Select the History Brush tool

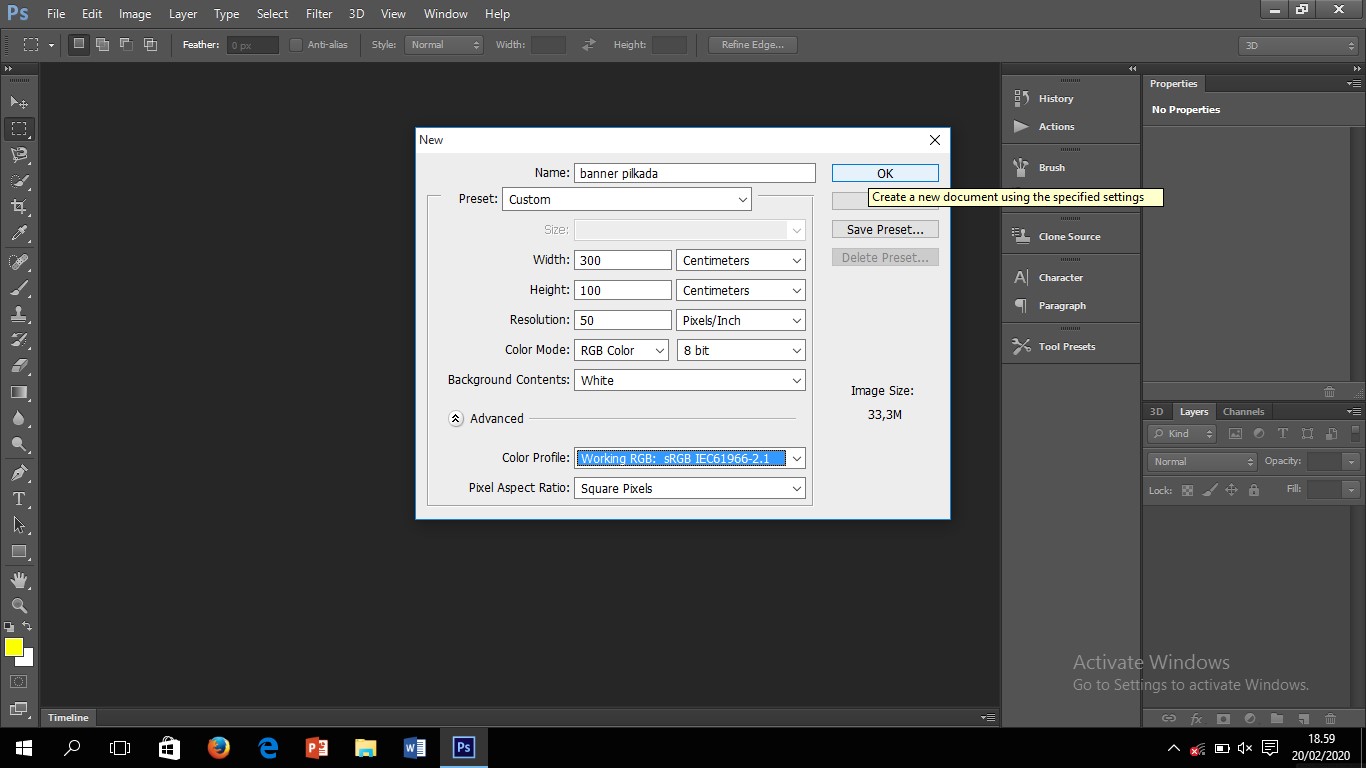pos(19,340)
